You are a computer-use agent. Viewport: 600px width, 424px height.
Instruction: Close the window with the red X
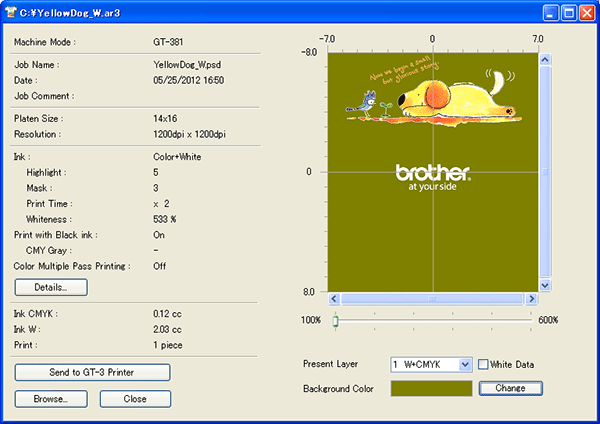click(585, 13)
